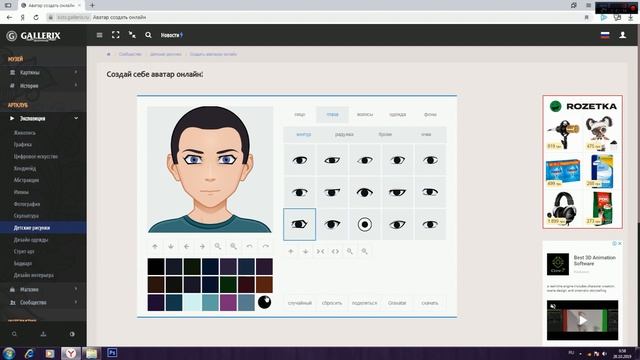Open the hamburger menu in top bar
The width and height of the screenshot is (640, 360).
point(100,35)
